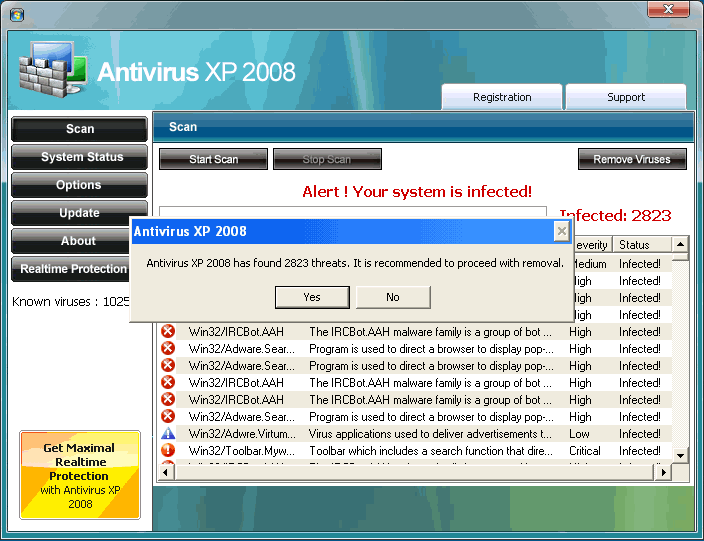This screenshot has width=704, height=541.
Task: Select the Win32/Adwre.Virtum... threat name
Action: tap(242, 434)
